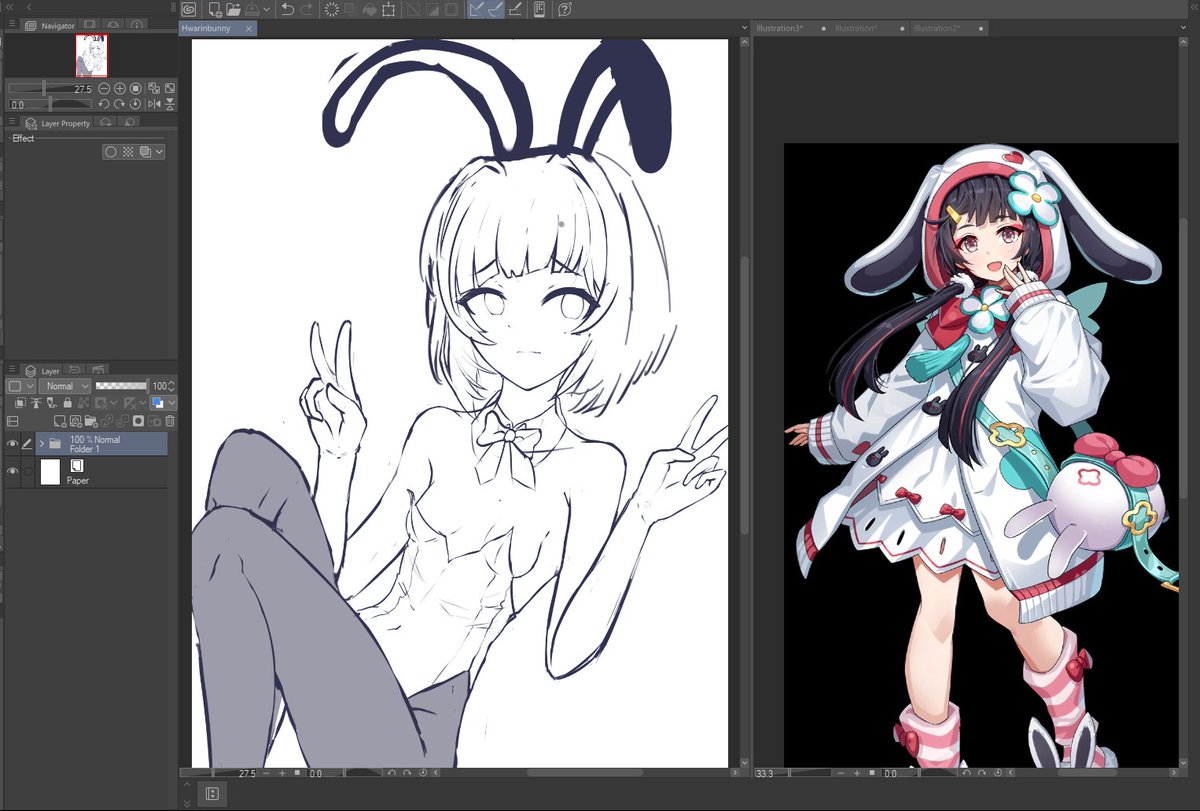The width and height of the screenshot is (1200, 811).
Task: Select the Layer Property tab
Action: [x=57, y=123]
